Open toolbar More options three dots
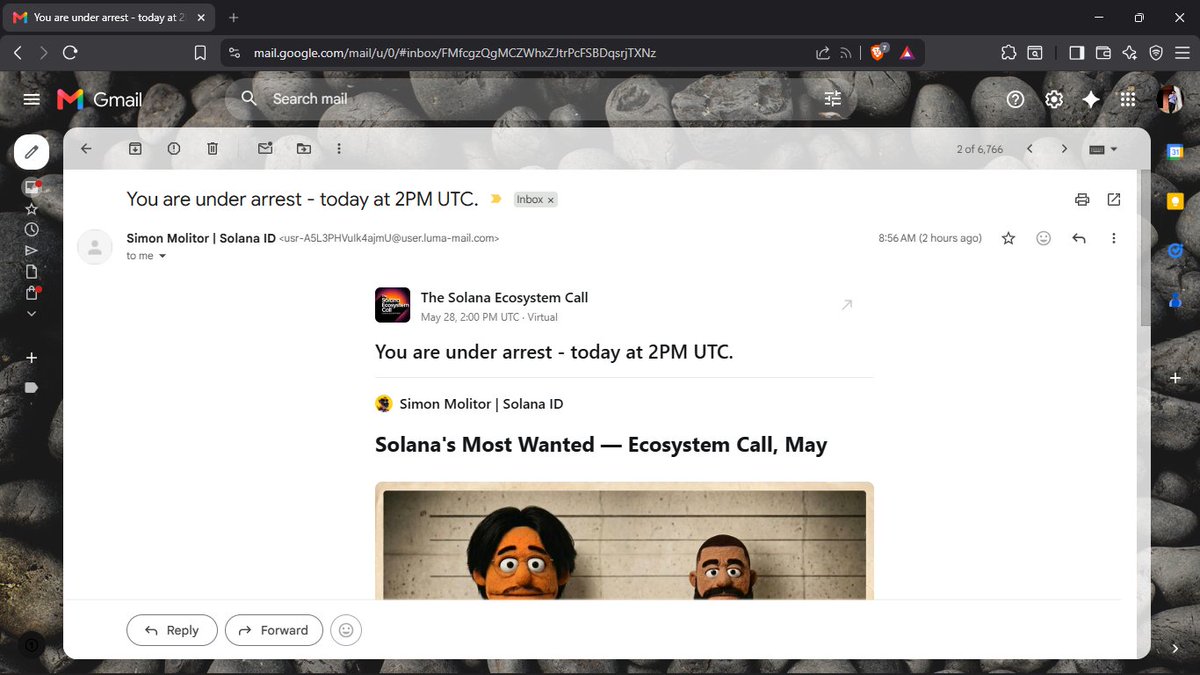The height and width of the screenshot is (675, 1200). (339, 148)
